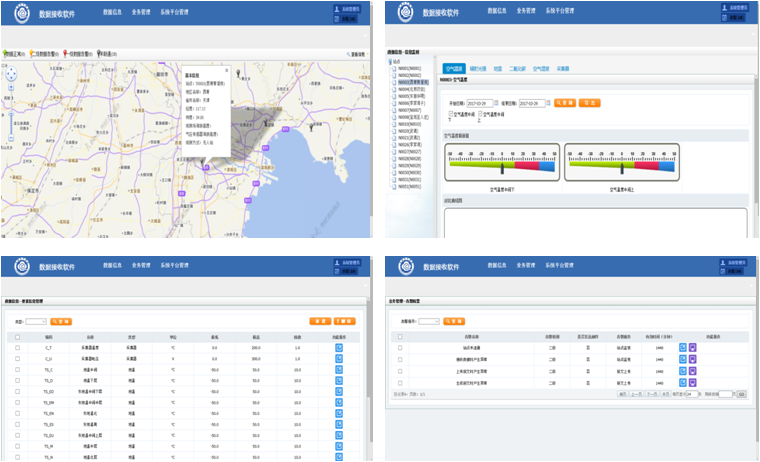760x462 pixels.
Task: Click the monitoring panel vertical scrollbar
Action: point(757,141)
